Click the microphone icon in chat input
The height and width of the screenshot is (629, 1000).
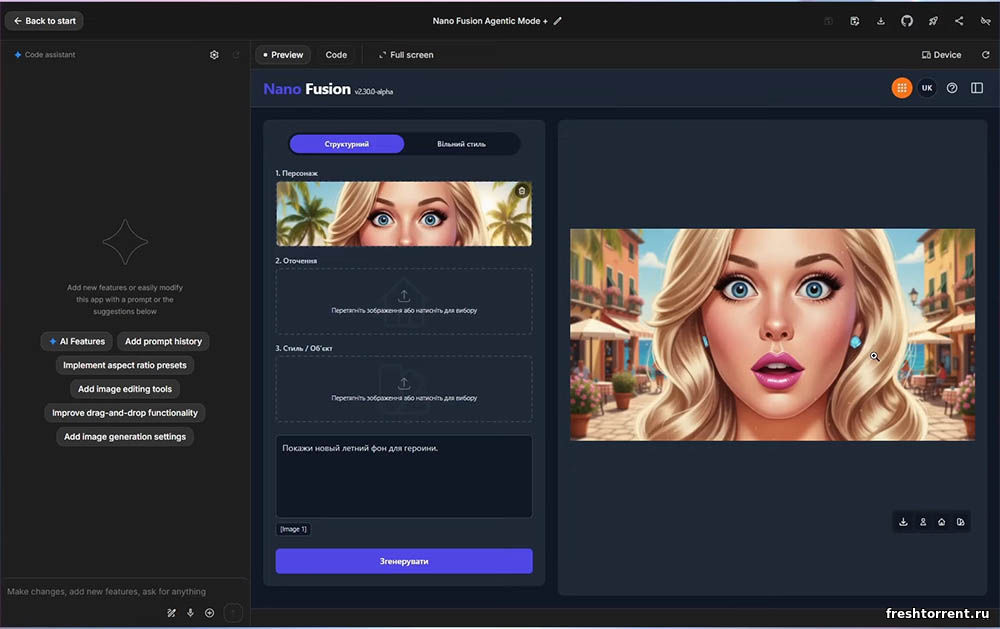click(190, 613)
